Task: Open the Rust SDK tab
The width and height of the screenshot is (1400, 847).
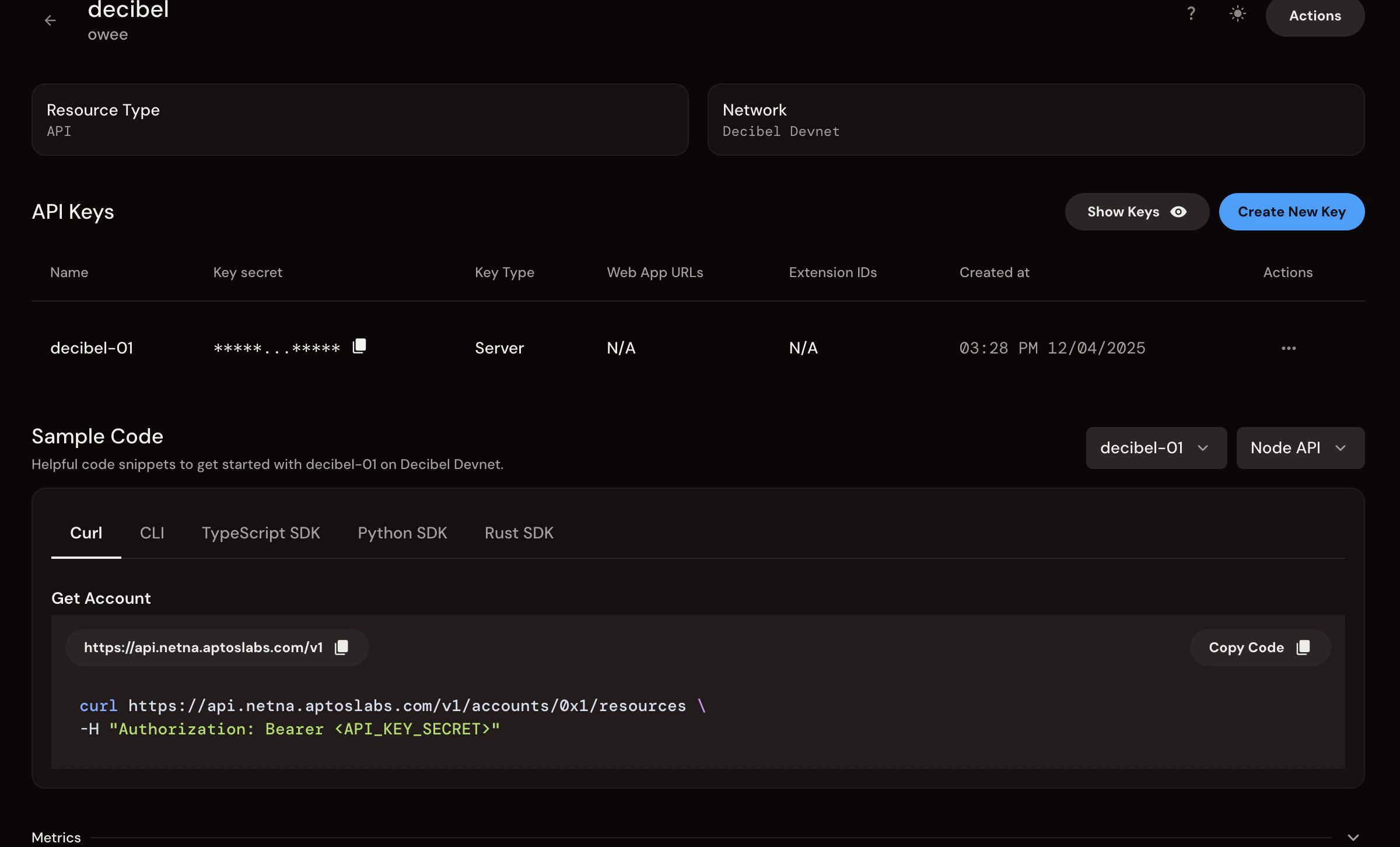Action: [519, 533]
